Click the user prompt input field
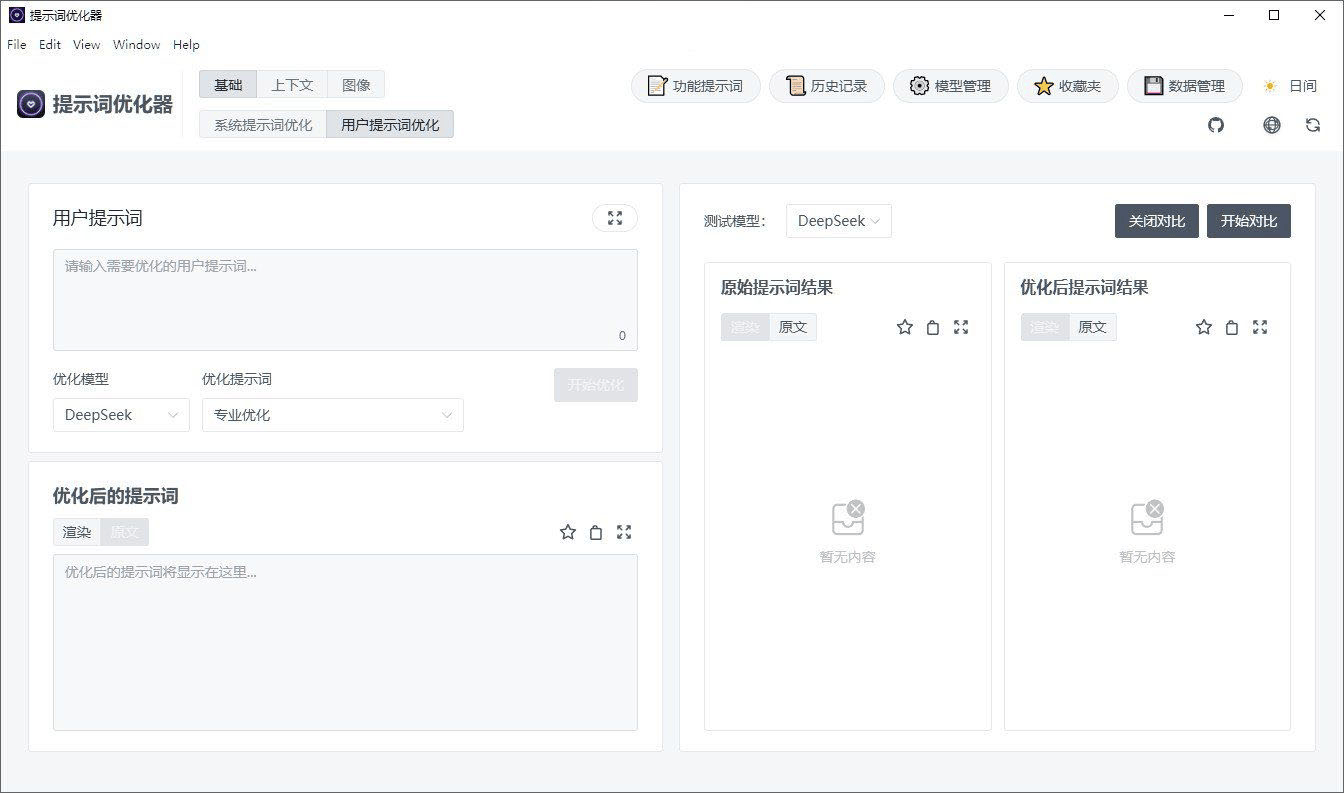1344x793 pixels. (345, 300)
